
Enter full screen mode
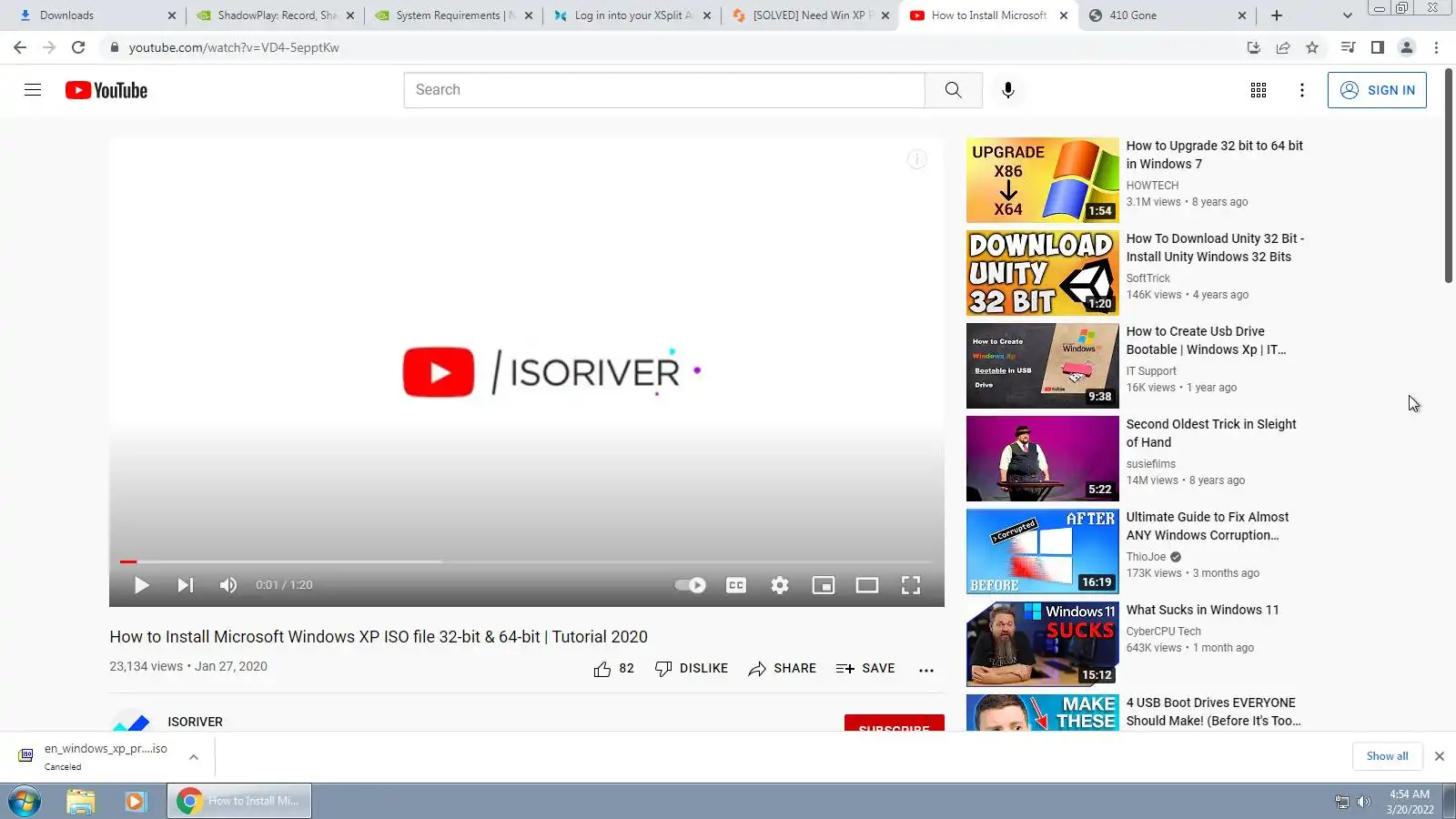911,585
